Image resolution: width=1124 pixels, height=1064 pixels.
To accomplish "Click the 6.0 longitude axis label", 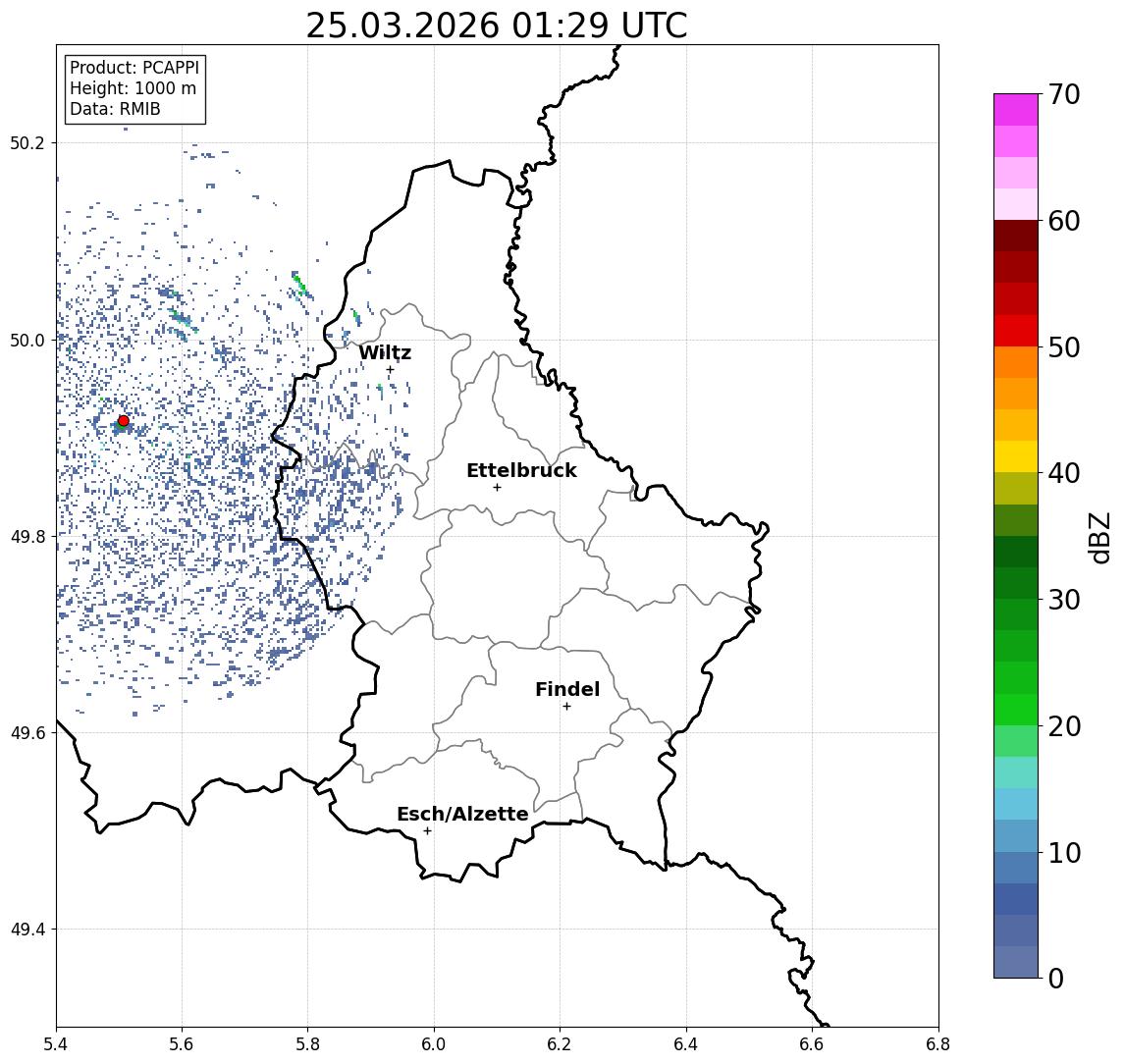I will [434, 1044].
